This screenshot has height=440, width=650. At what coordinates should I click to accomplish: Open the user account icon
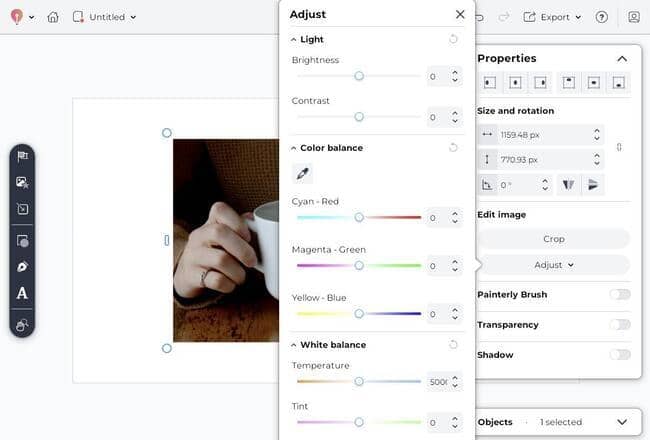tap(634, 17)
